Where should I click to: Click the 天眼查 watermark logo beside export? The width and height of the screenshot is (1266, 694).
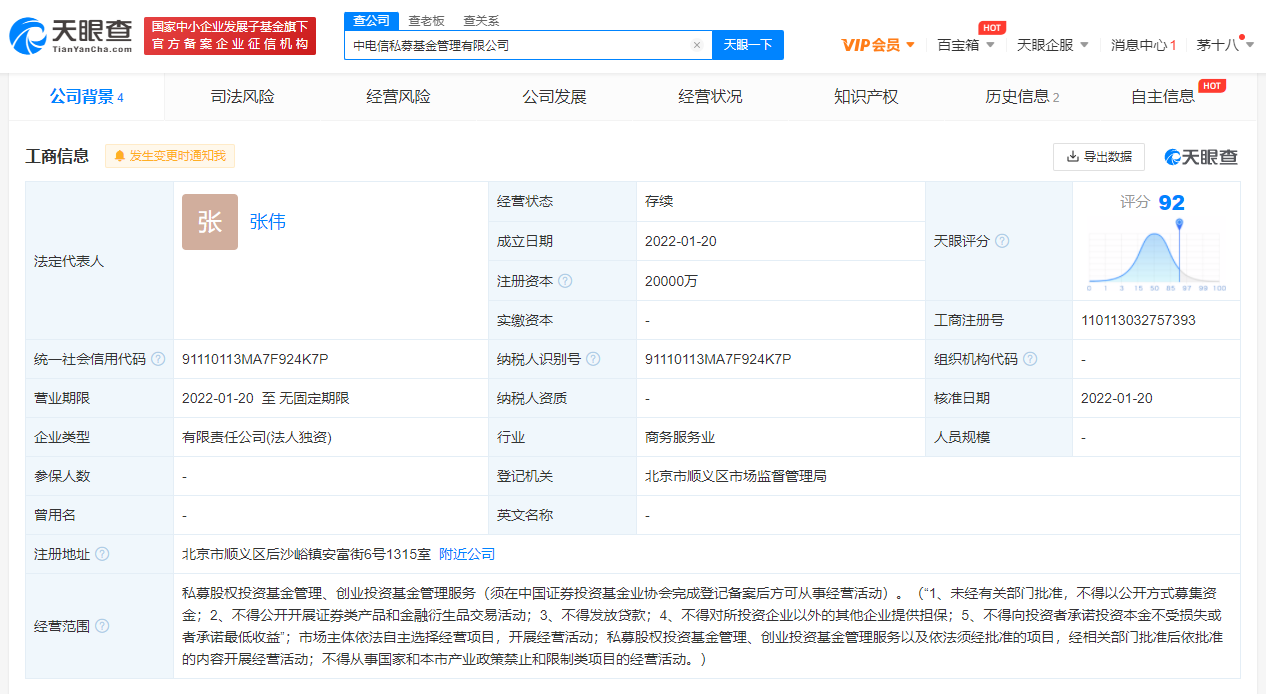pos(1201,157)
